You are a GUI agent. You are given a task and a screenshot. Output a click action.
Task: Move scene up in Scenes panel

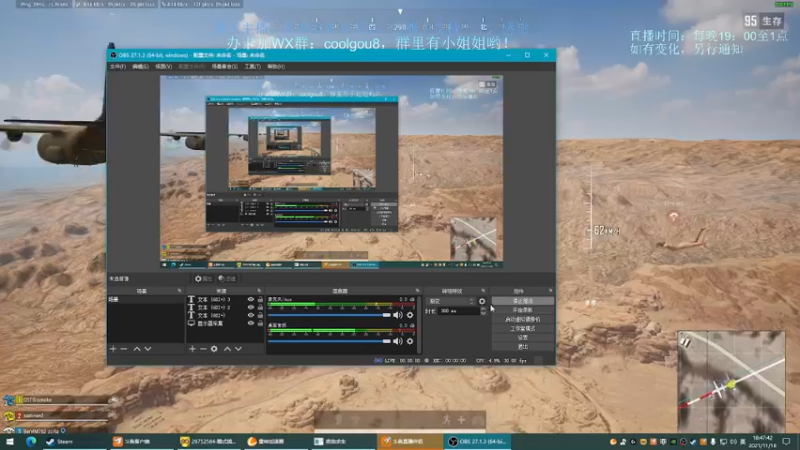point(137,349)
